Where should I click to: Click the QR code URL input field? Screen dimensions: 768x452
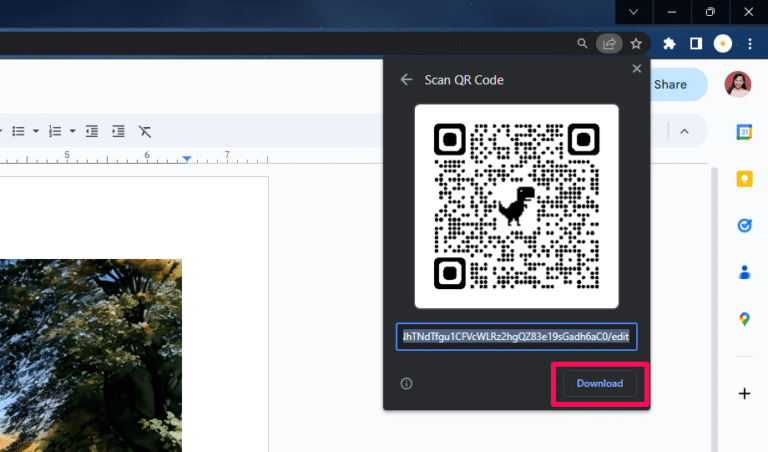click(516, 336)
